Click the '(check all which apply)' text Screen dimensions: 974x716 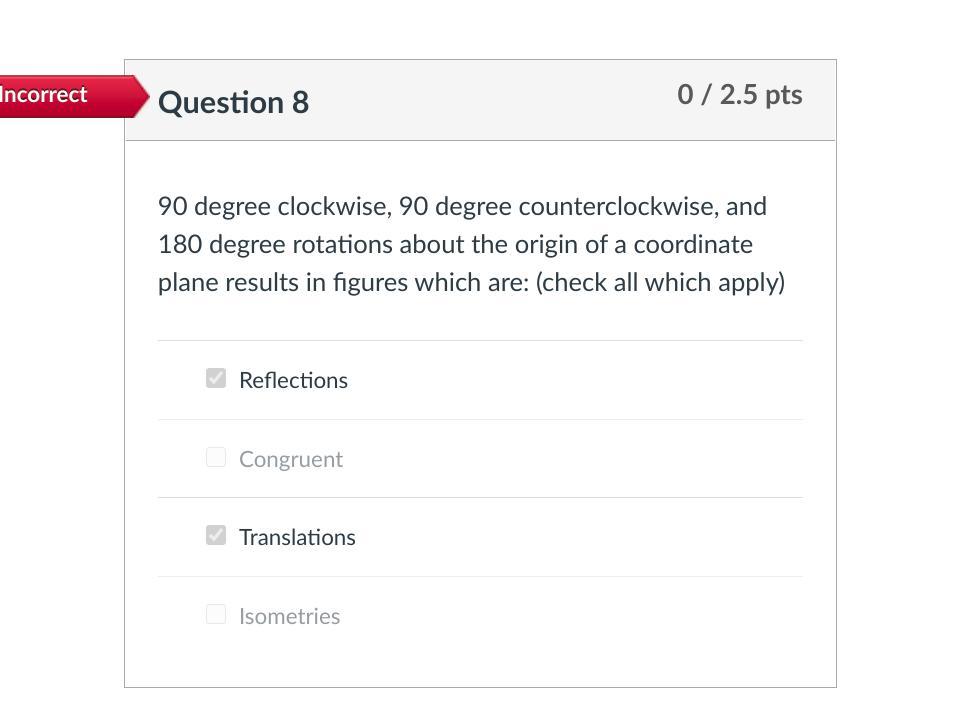click(x=660, y=283)
